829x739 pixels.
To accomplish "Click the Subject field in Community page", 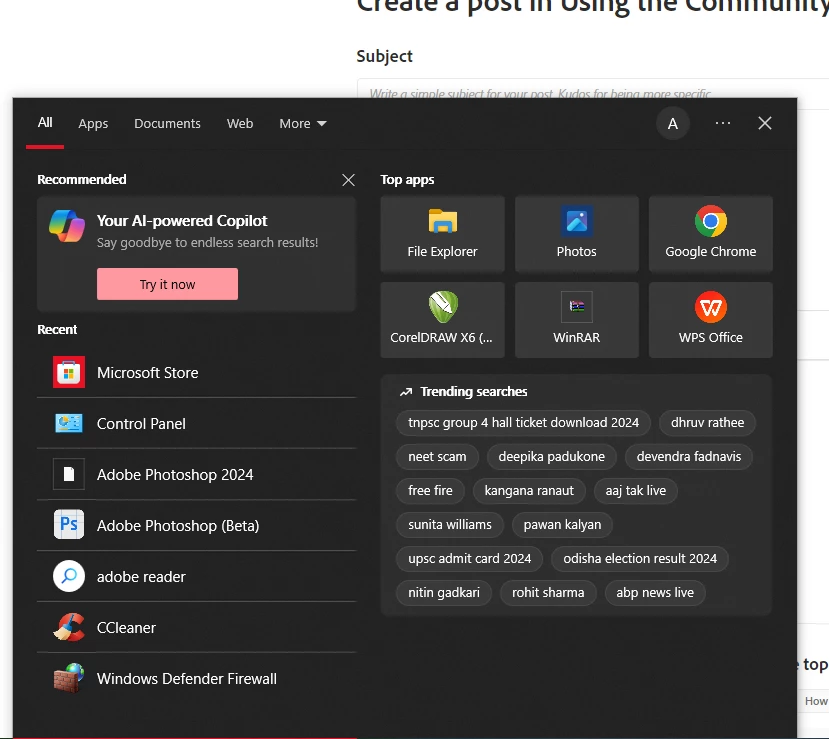I will [x=593, y=88].
